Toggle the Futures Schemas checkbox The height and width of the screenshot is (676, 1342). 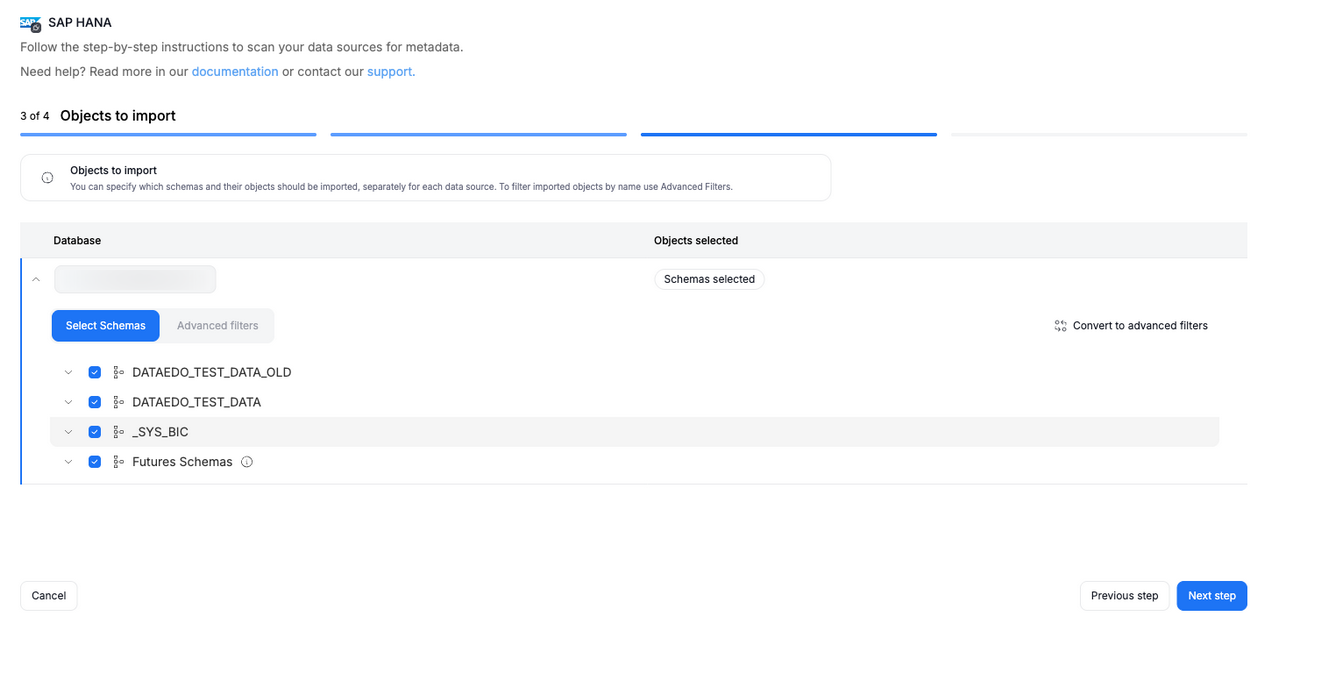(95, 462)
